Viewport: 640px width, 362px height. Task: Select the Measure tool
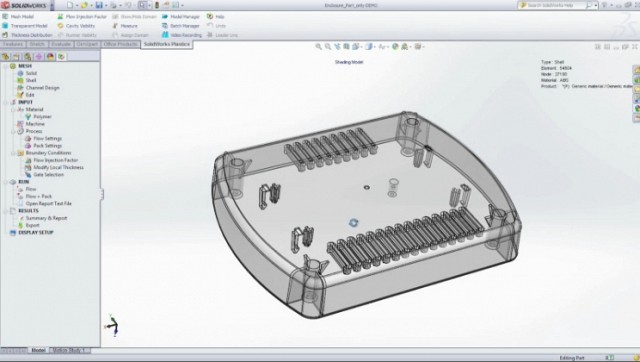[125, 26]
